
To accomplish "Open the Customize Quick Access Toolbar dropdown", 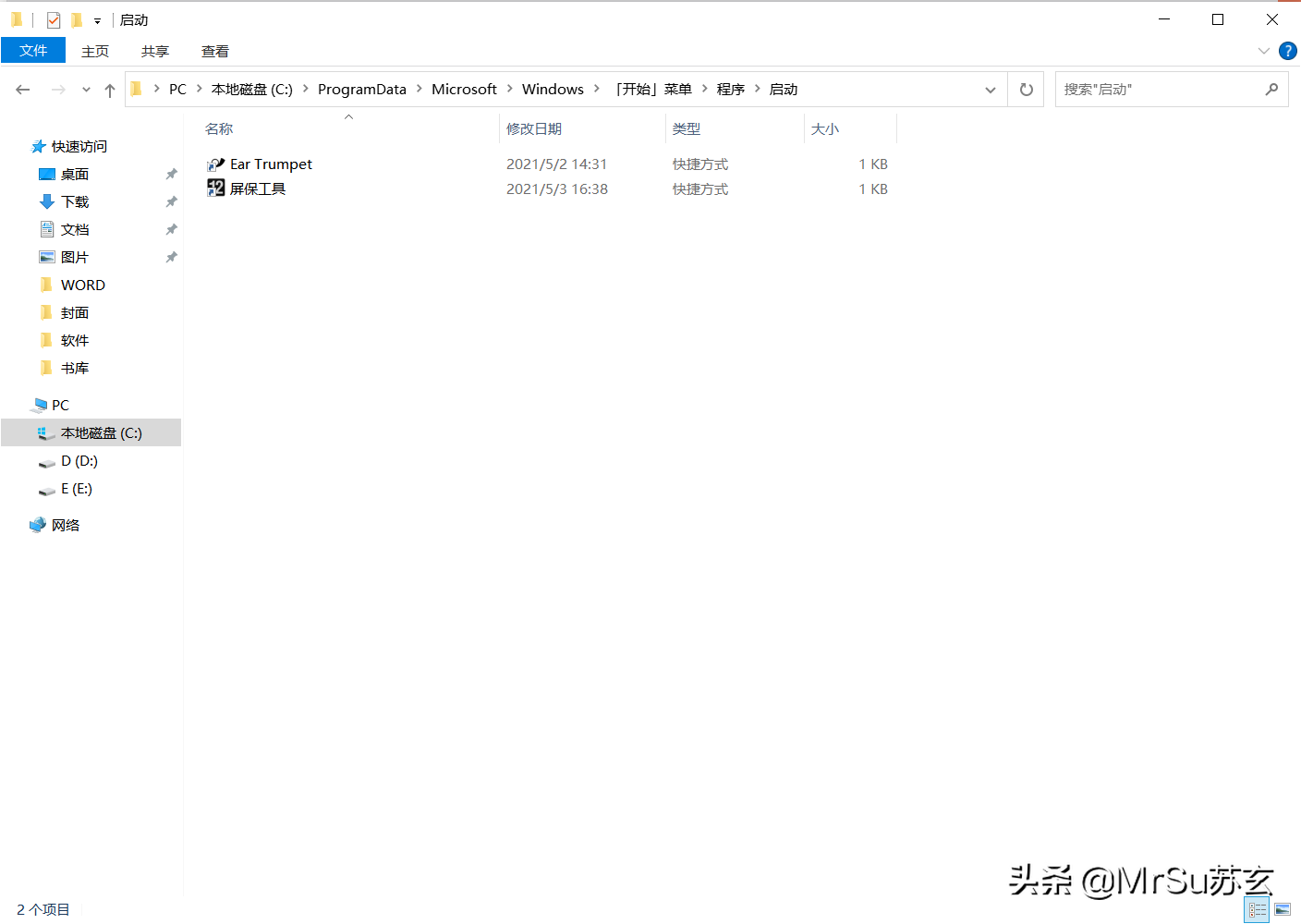I will 97,20.
